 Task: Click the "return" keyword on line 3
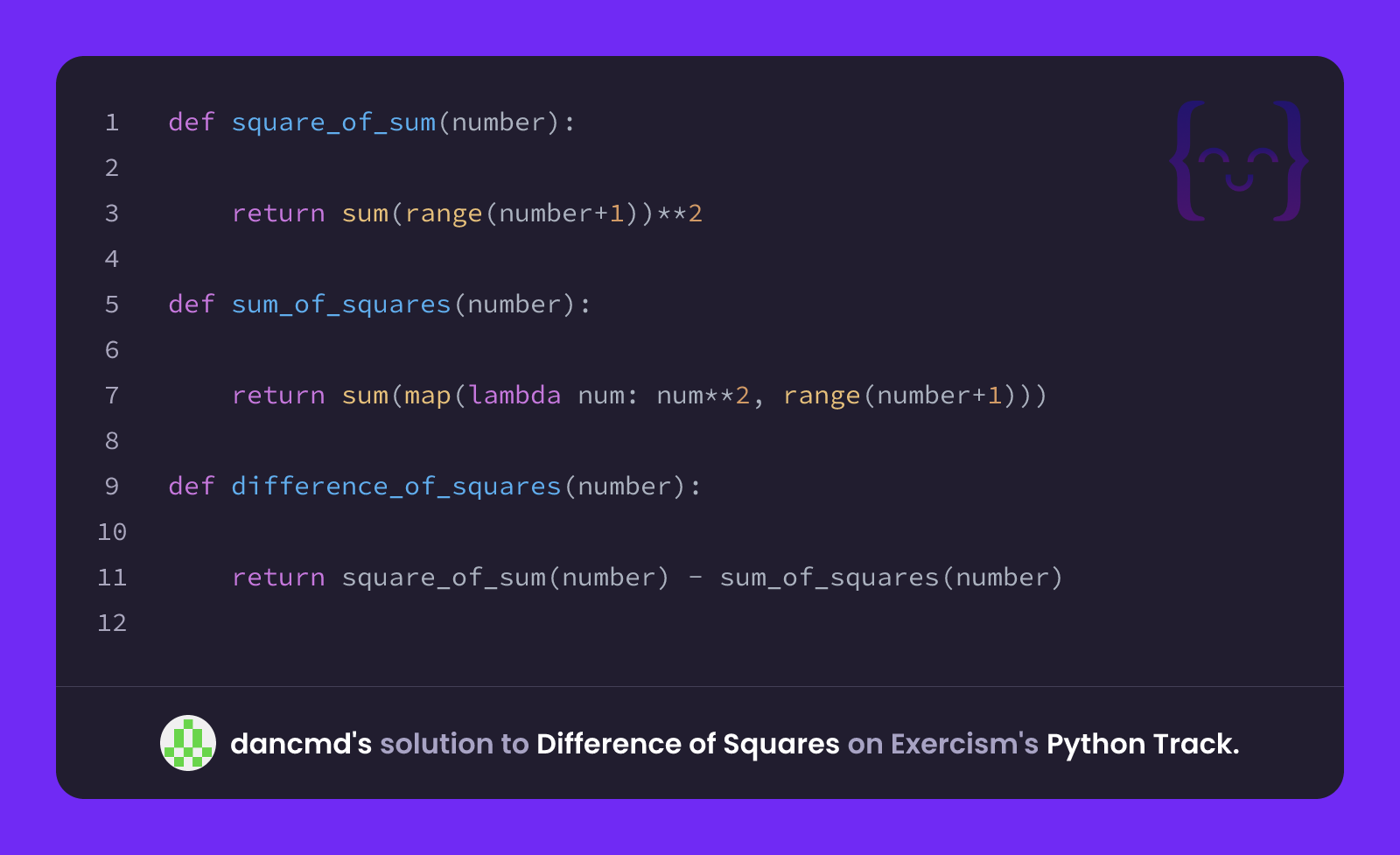click(278, 214)
